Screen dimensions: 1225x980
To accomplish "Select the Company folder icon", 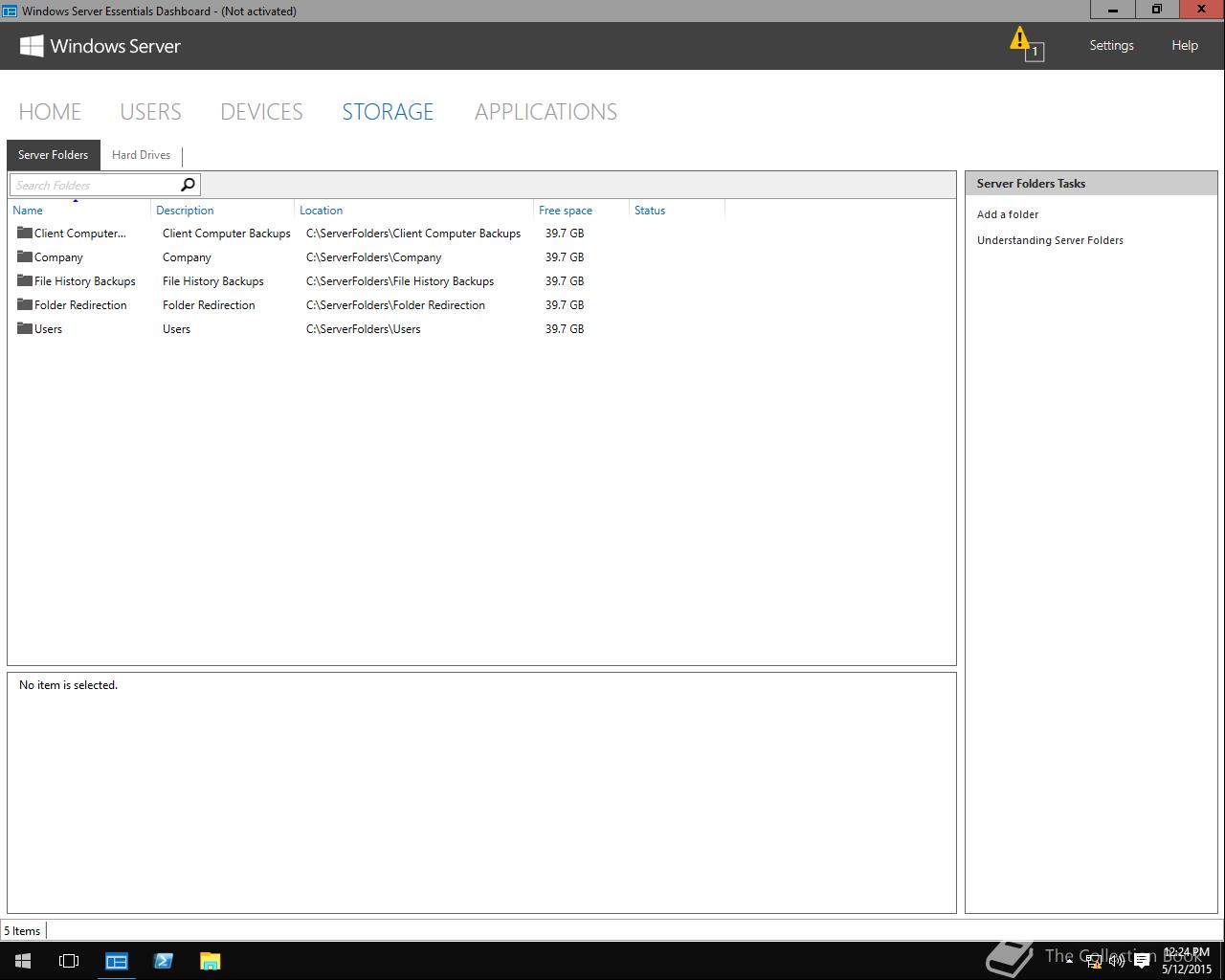I will coord(25,256).
